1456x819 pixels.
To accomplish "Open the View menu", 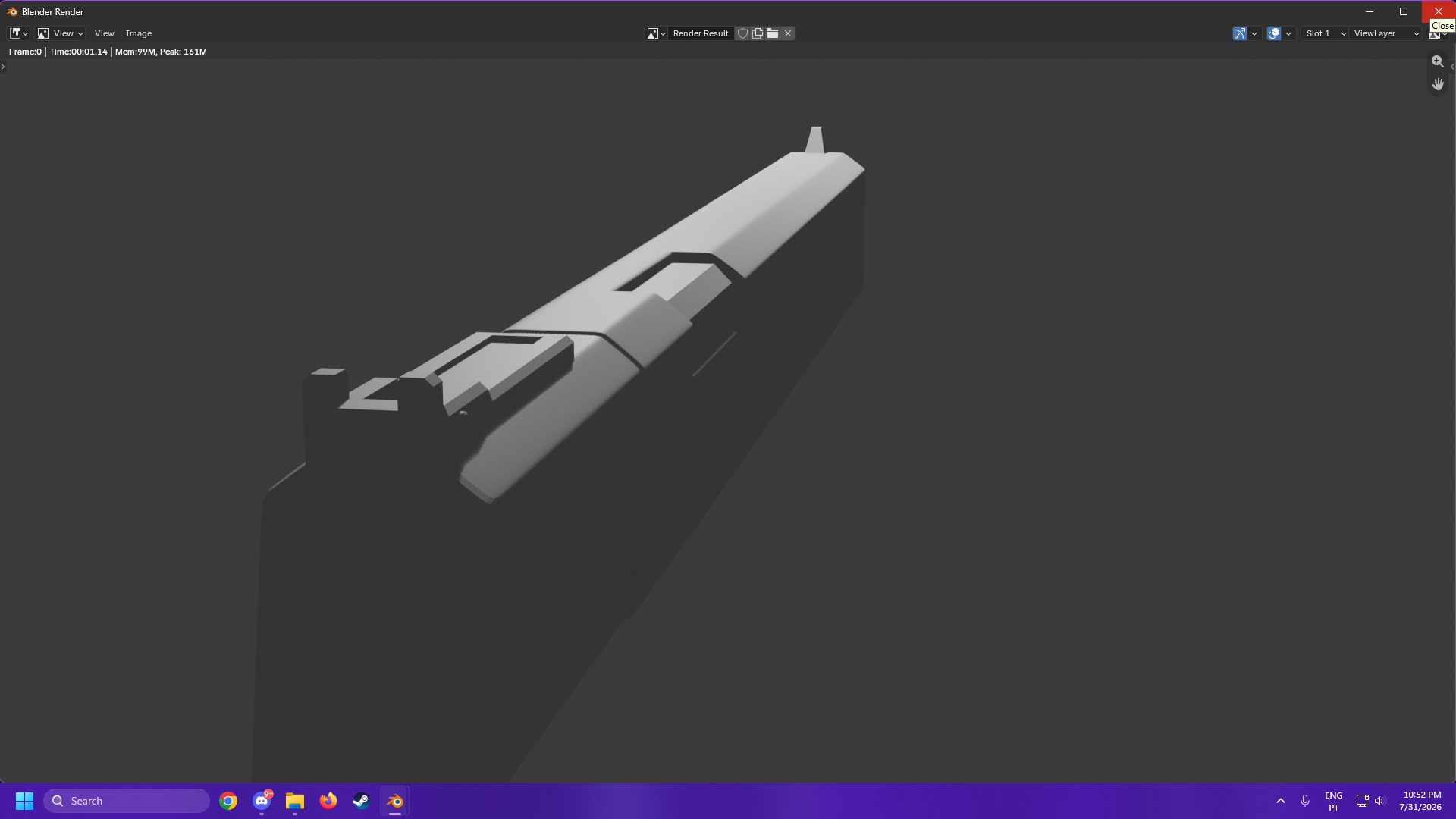I will (104, 33).
